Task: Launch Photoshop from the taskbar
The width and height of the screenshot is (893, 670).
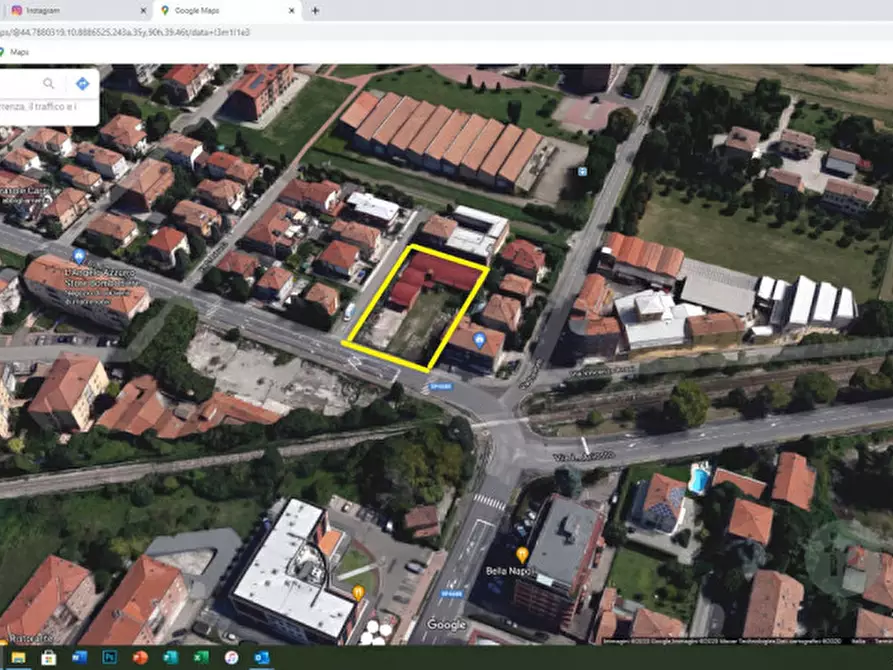Action: (x=110, y=657)
